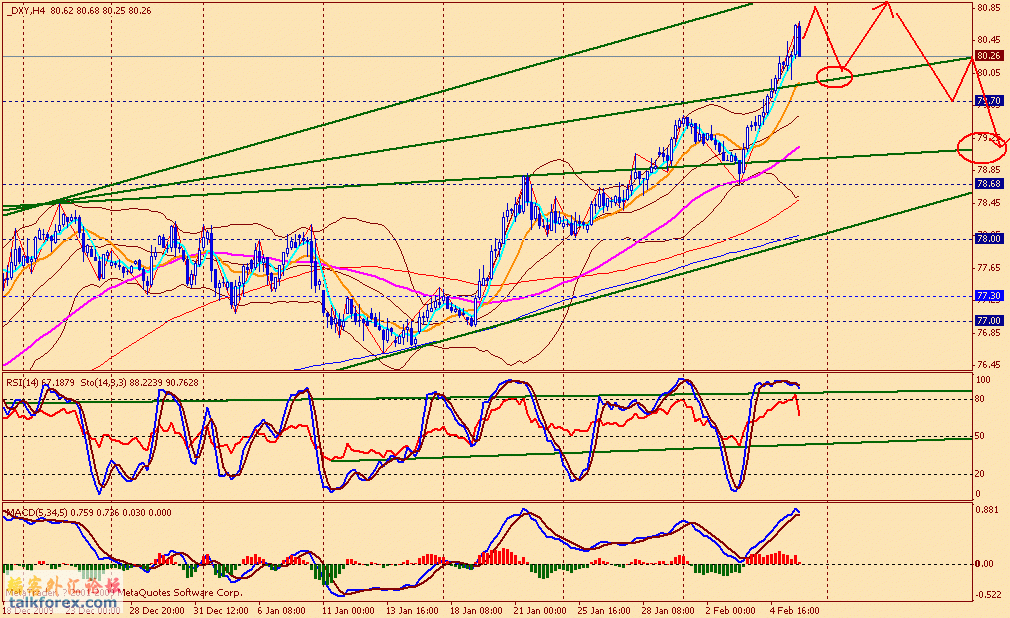Image resolution: width=1010 pixels, height=618 pixels.
Task: Click the 21 Jan 00:00 time label
Action: tap(540, 611)
